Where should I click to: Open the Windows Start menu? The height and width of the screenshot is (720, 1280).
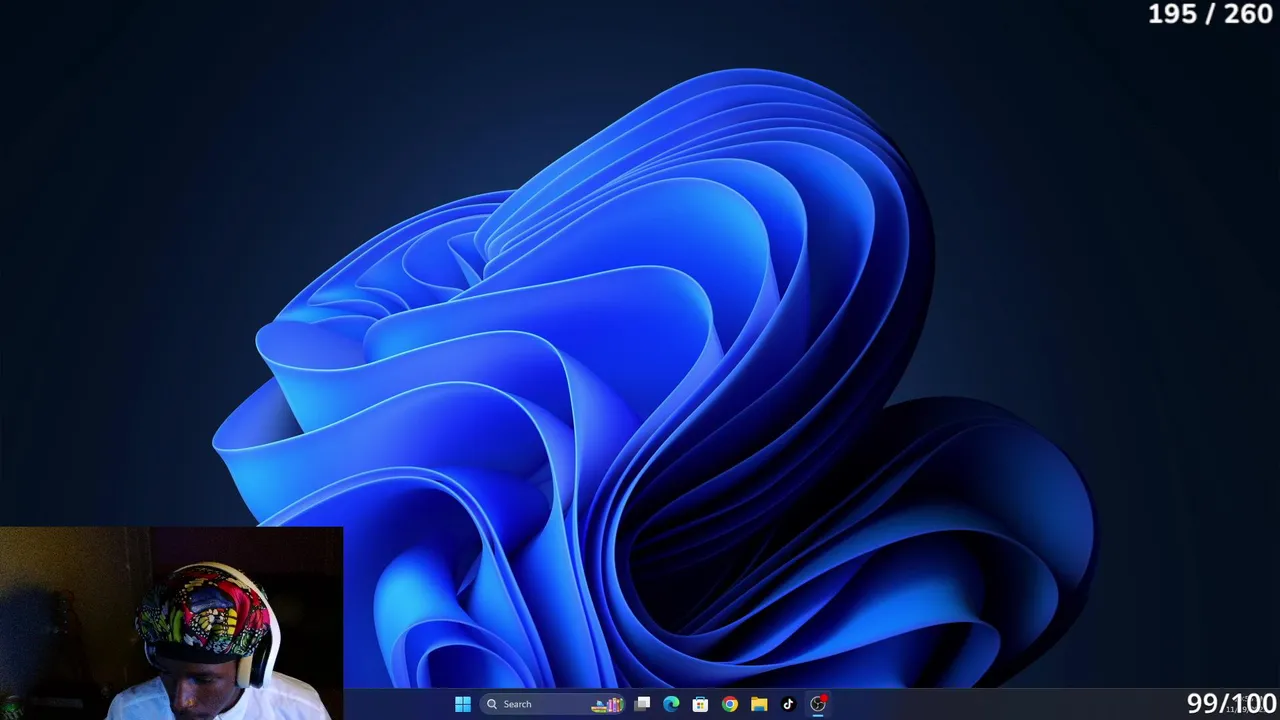pyautogui.click(x=462, y=704)
